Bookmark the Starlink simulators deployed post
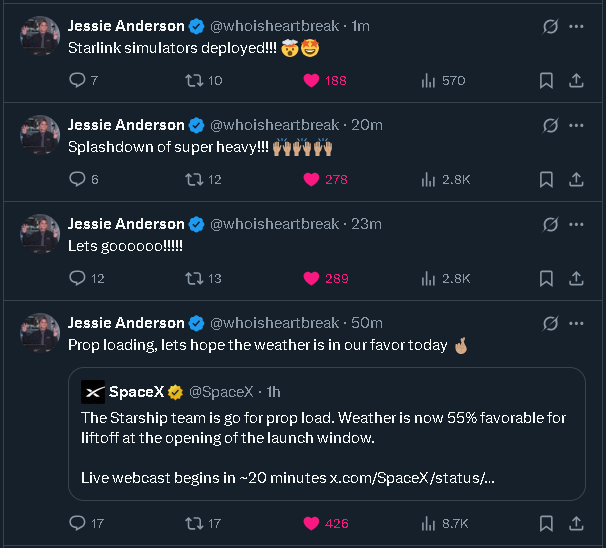The image size is (606, 548). coord(546,80)
